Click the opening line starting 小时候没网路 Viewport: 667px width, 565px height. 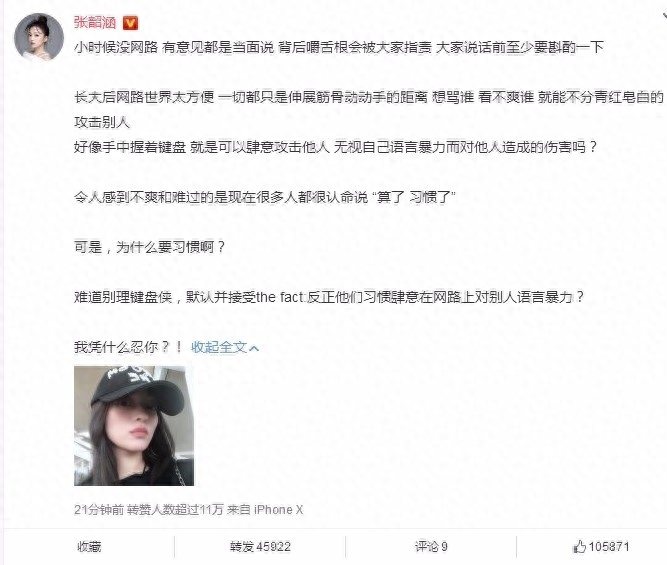click(x=339, y=47)
